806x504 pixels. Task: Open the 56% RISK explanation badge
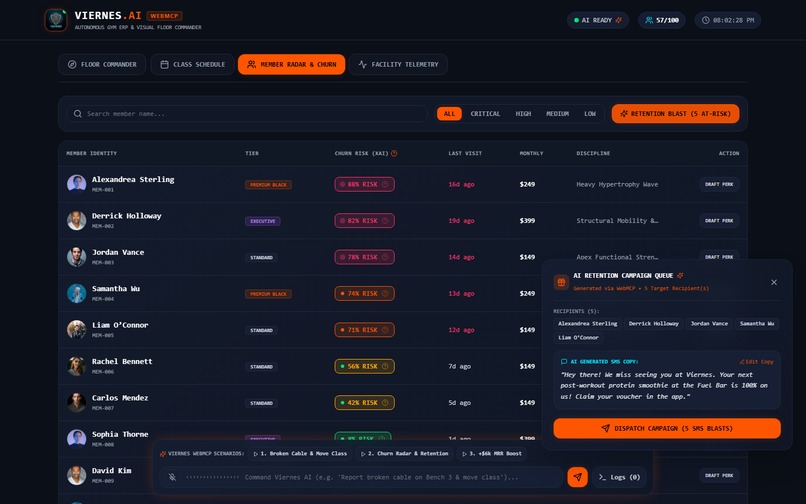click(x=364, y=366)
